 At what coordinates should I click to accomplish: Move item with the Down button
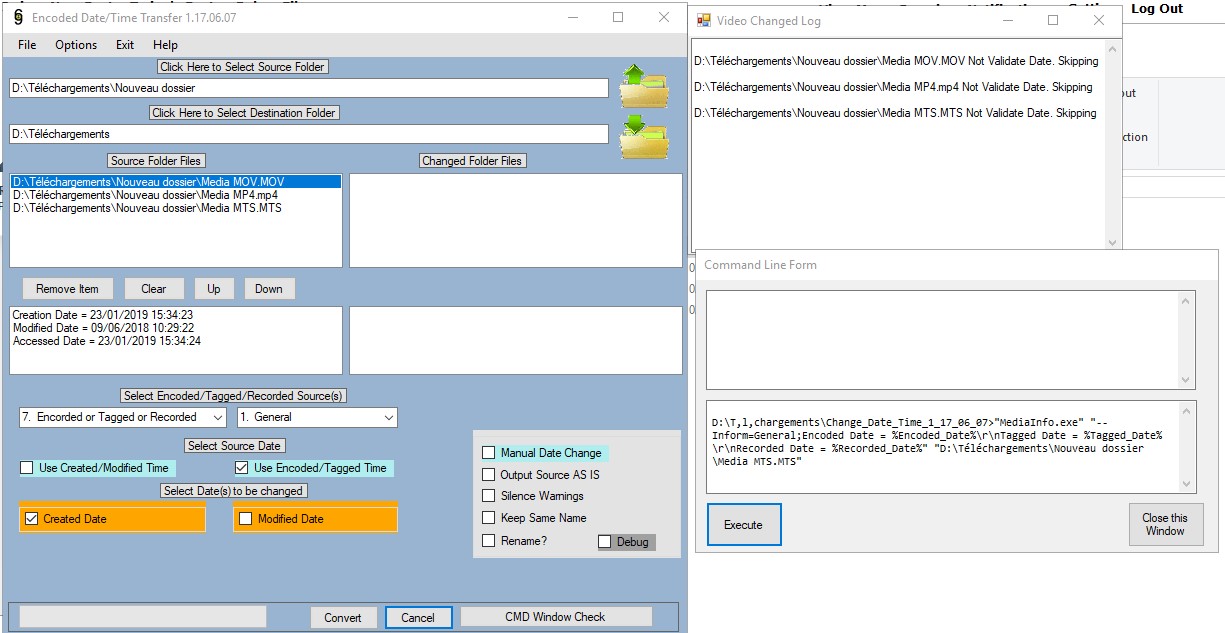click(269, 289)
